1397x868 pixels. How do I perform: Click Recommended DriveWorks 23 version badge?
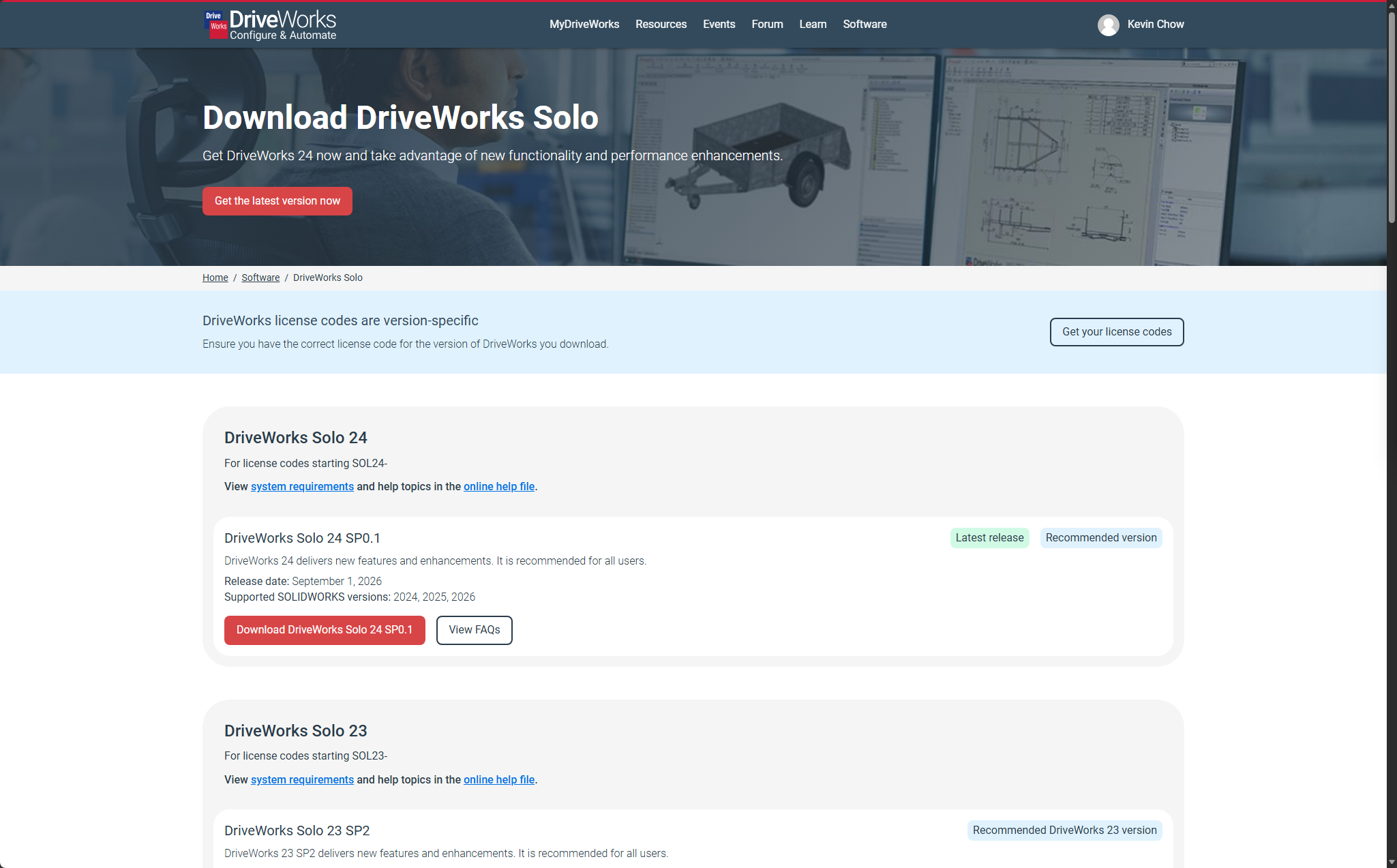1064,830
